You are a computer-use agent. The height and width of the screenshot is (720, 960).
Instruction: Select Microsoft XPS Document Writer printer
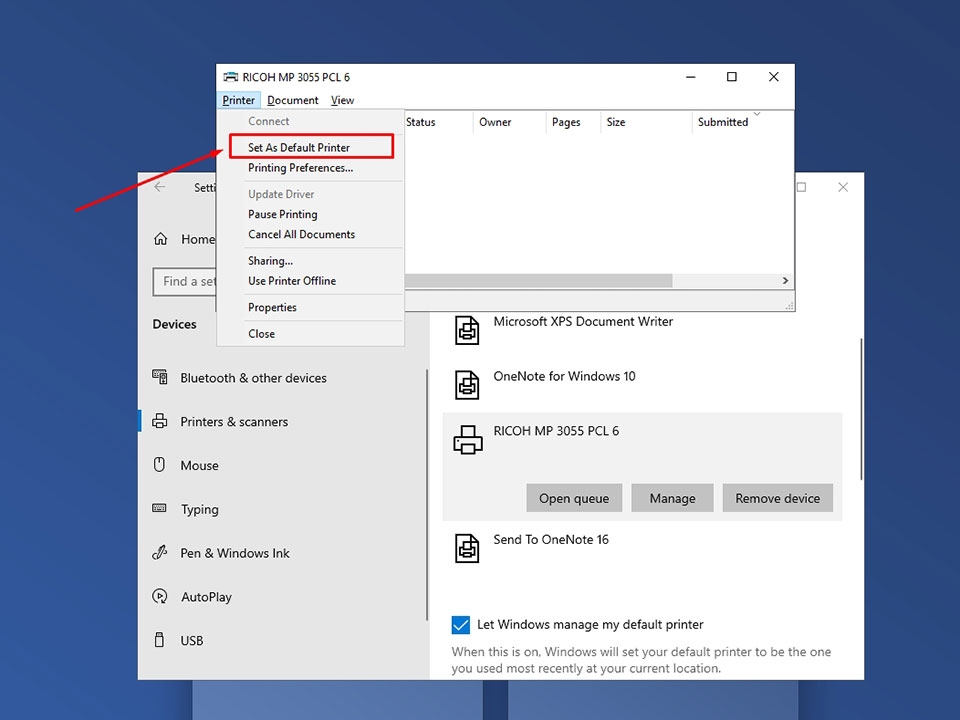(x=583, y=321)
